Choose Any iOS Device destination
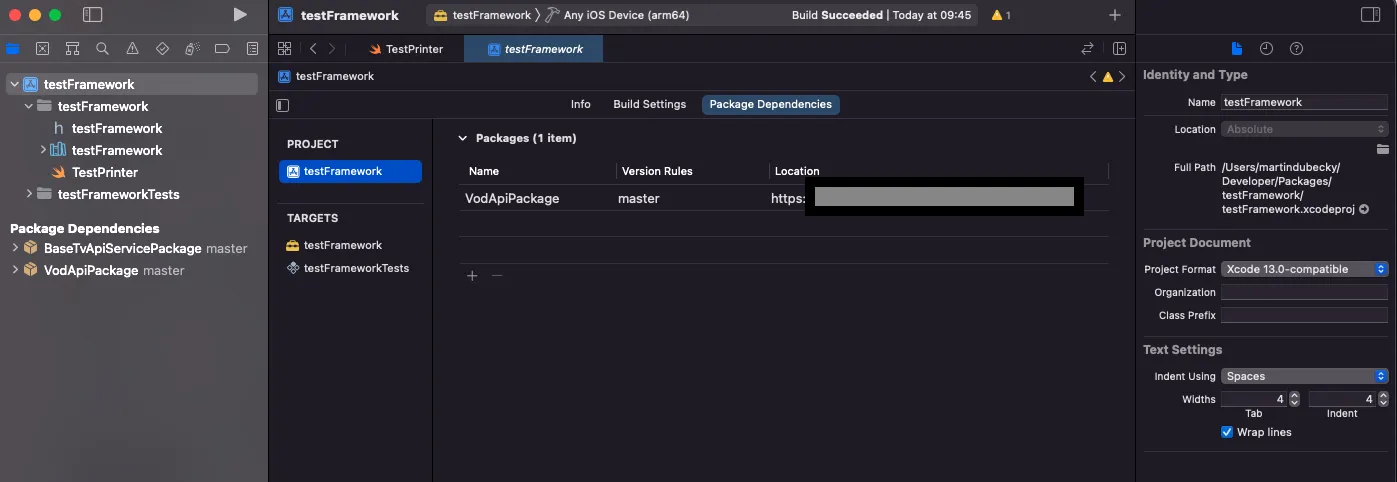 tap(617, 15)
